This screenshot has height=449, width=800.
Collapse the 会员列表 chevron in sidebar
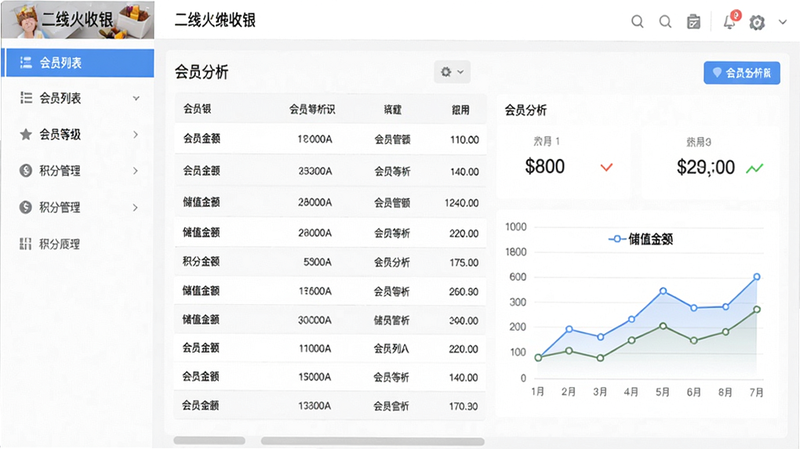click(x=136, y=98)
